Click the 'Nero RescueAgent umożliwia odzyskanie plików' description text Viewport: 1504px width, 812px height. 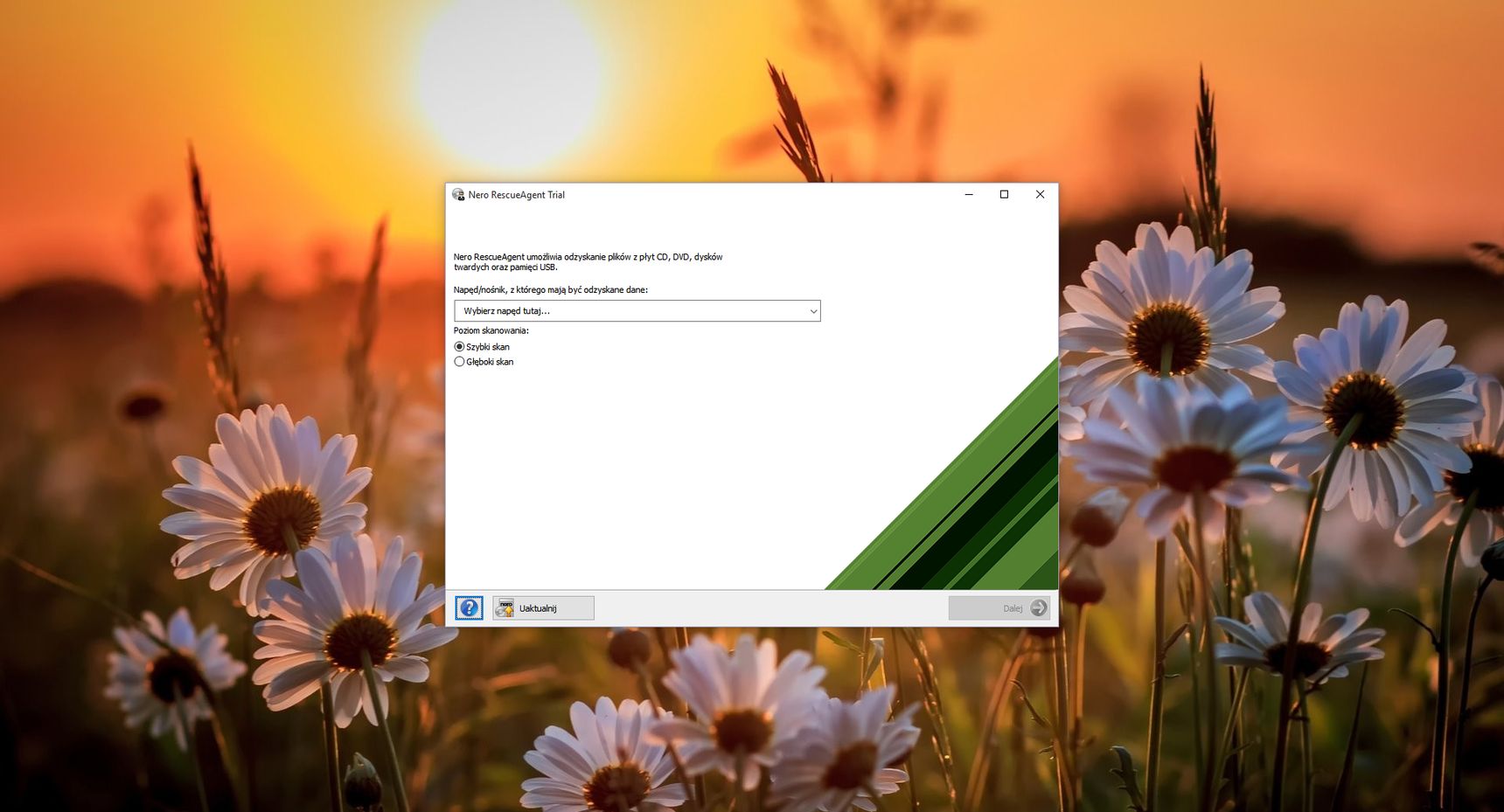pyautogui.click(x=588, y=262)
